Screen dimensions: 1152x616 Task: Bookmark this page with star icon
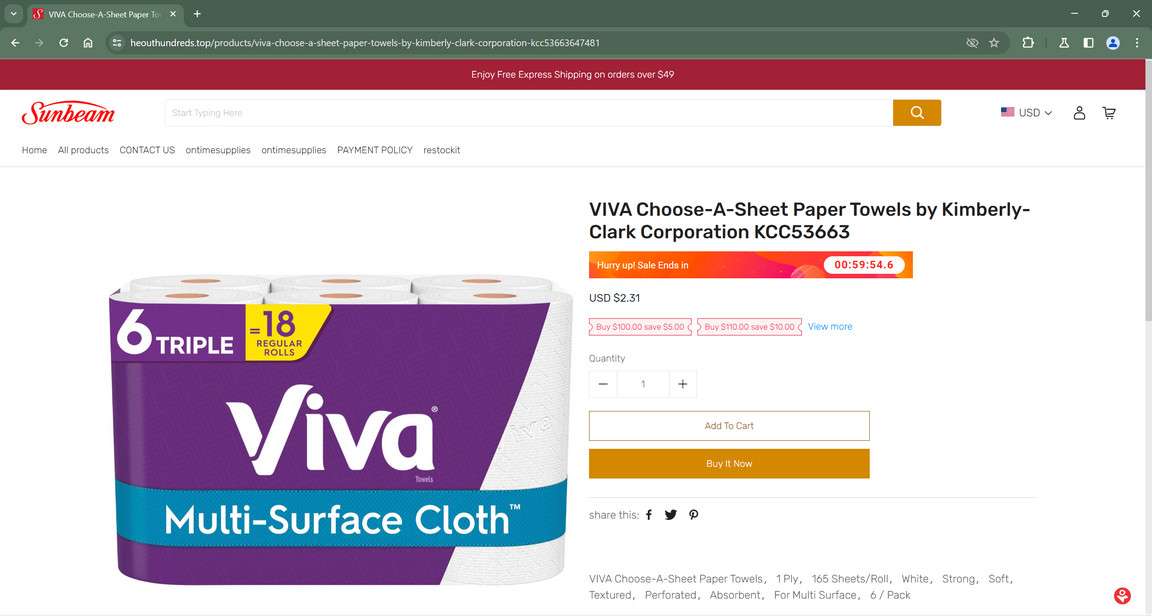tap(994, 43)
